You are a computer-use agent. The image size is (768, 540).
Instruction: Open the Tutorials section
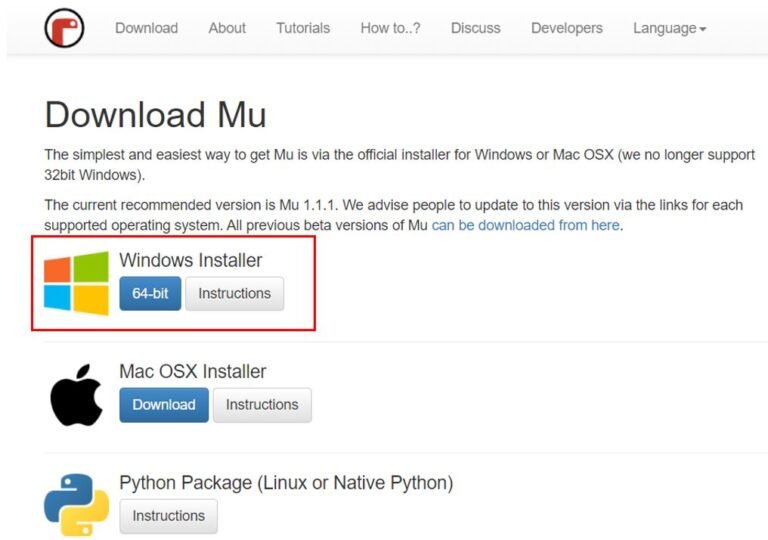(x=303, y=28)
